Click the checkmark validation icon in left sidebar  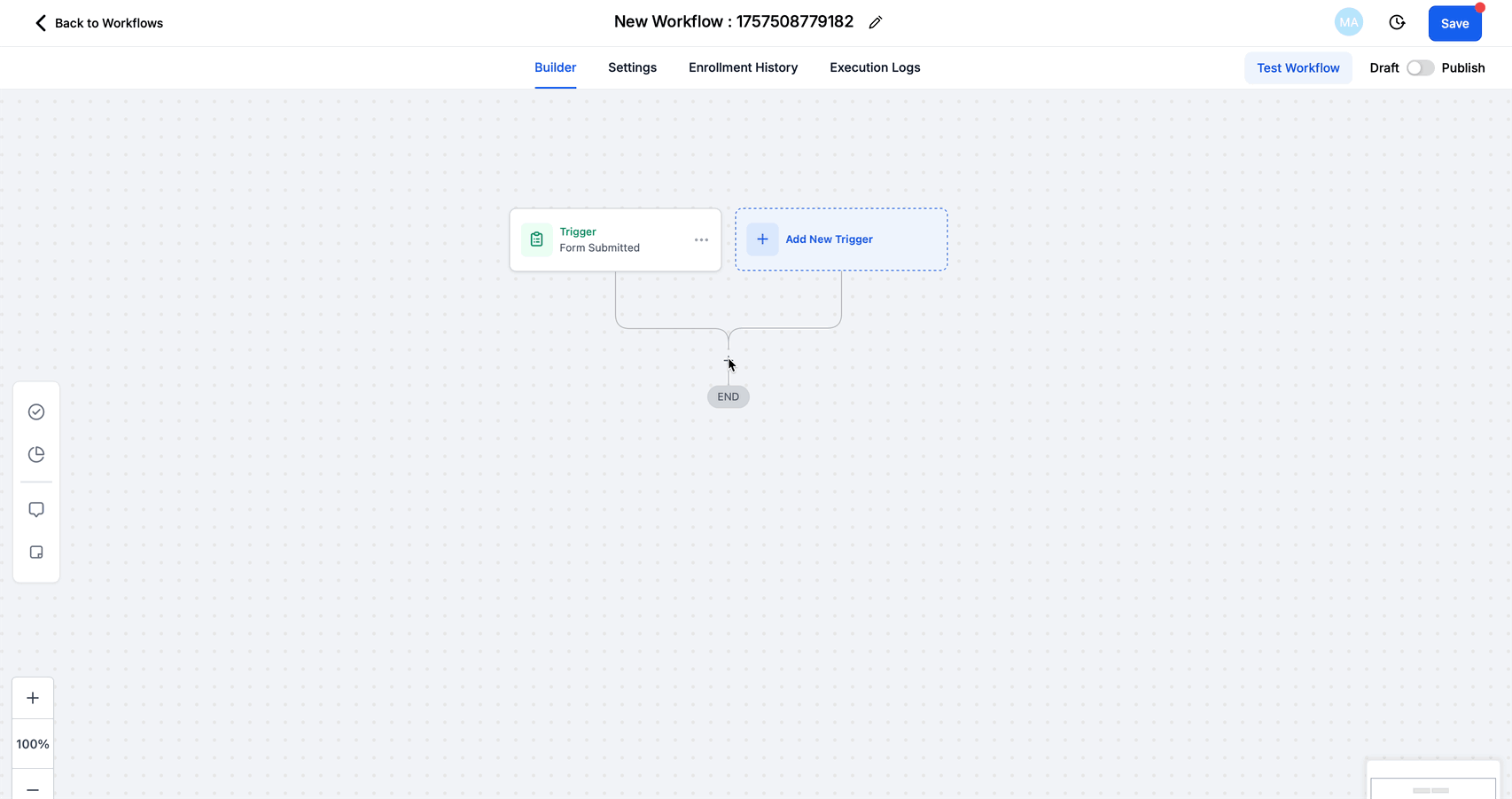pyautogui.click(x=36, y=411)
